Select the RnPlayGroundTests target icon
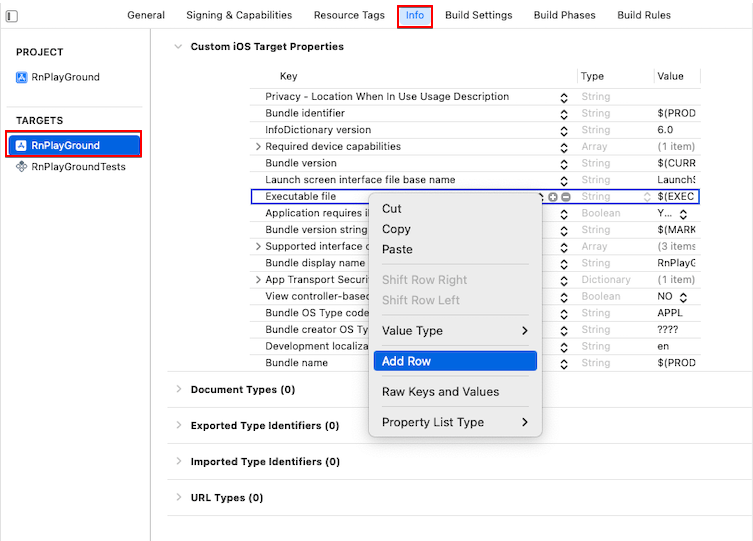This screenshot has height=541, width=753. [22, 167]
